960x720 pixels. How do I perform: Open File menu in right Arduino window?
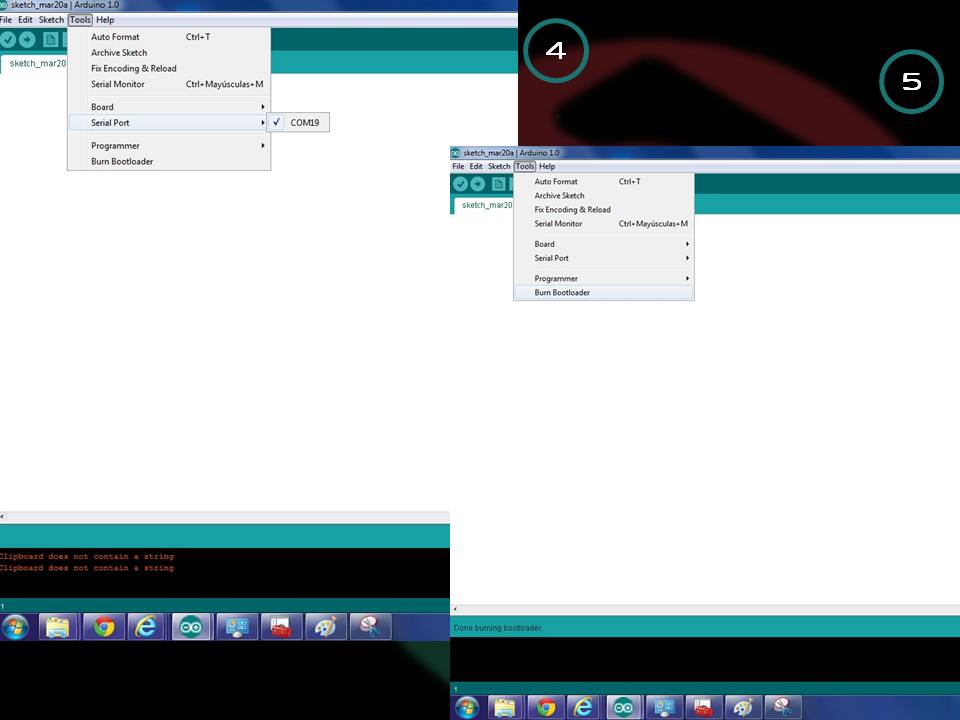(458, 167)
